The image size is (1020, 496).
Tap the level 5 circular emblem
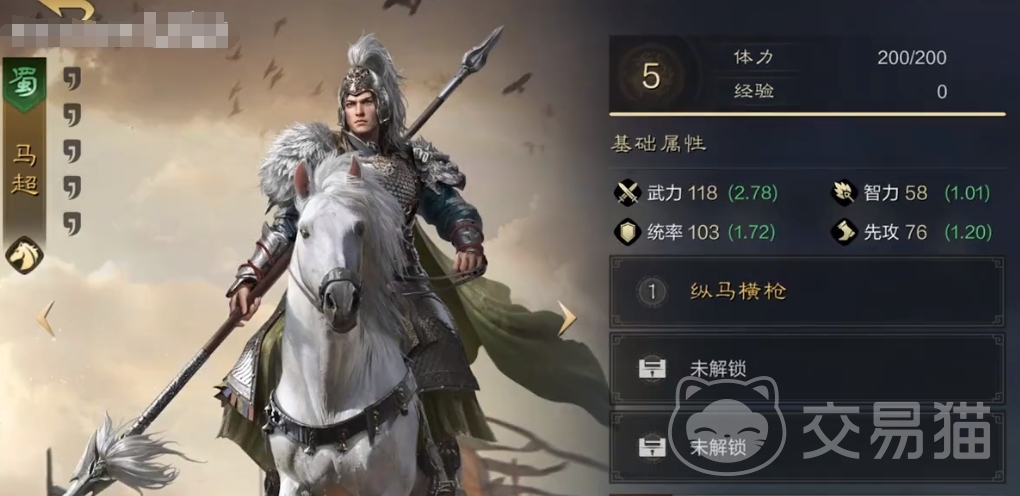(651, 76)
